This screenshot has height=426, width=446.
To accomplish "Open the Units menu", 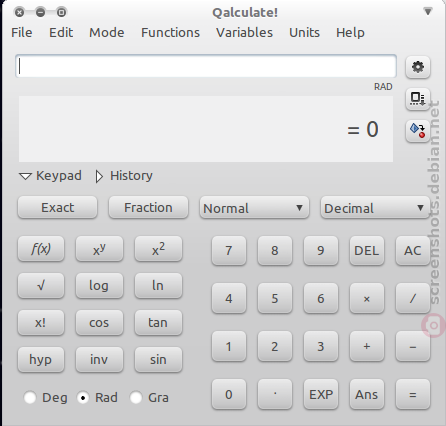I will pyautogui.click(x=304, y=33).
